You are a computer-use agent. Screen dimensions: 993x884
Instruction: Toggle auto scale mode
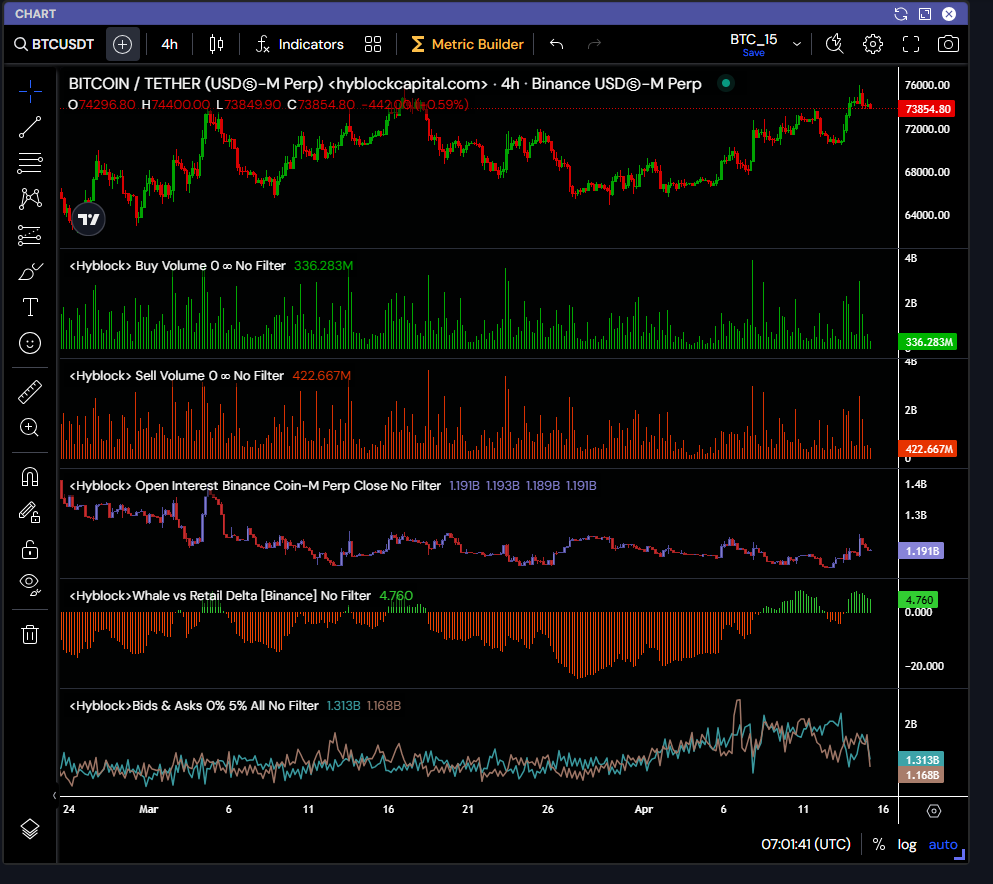point(943,844)
